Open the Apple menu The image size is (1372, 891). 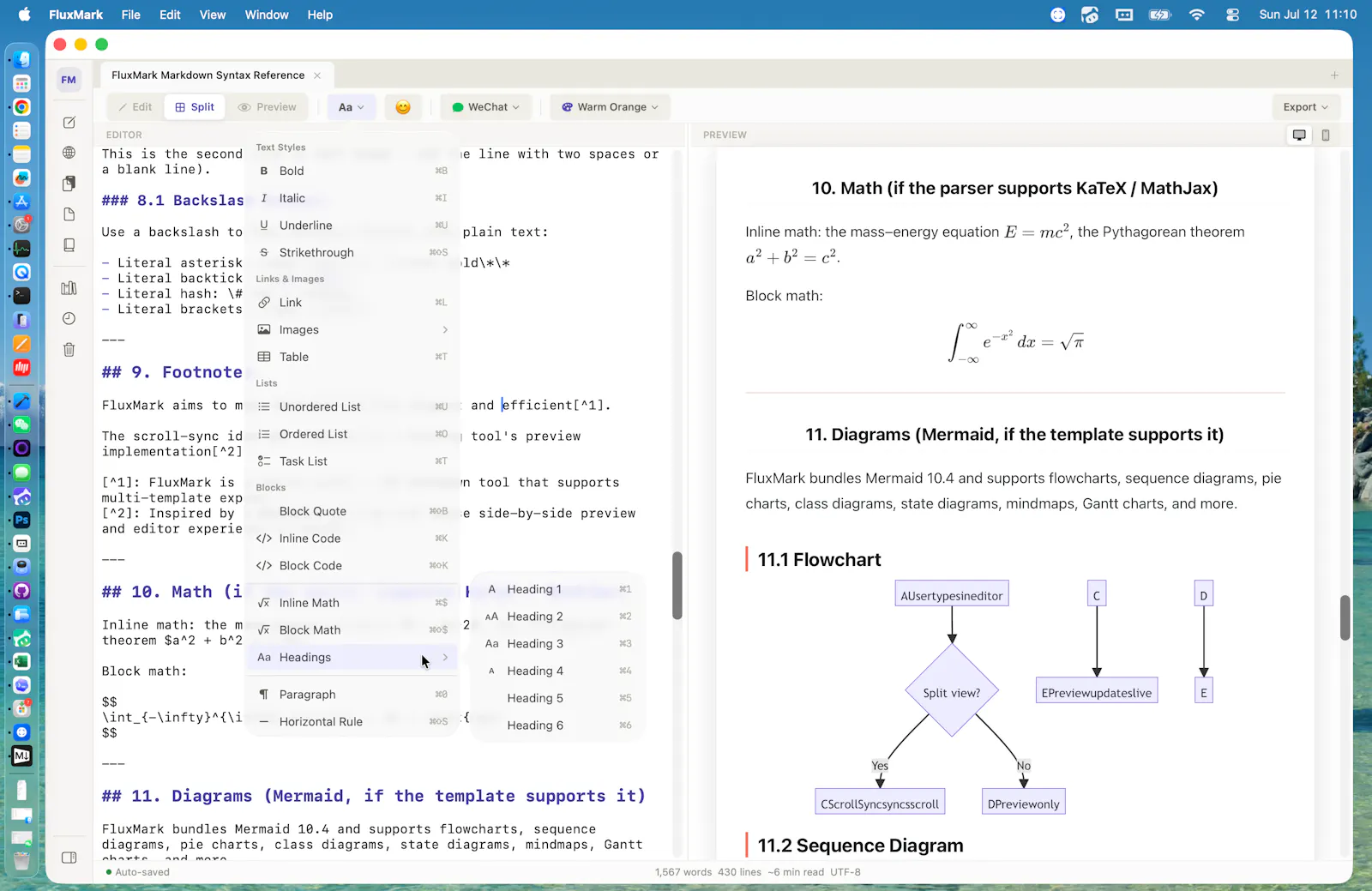click(24, 15)
